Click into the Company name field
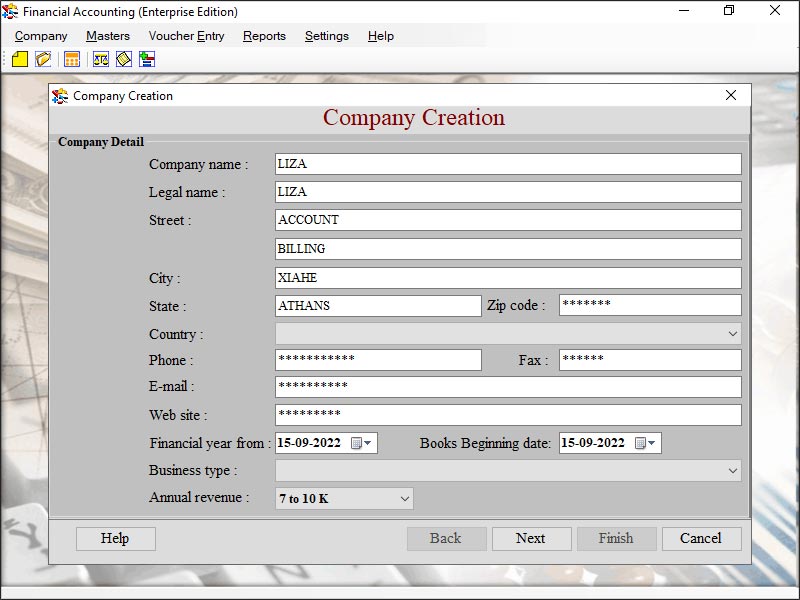The height and width of the screenshot is (600, 800). click(508, 164)
